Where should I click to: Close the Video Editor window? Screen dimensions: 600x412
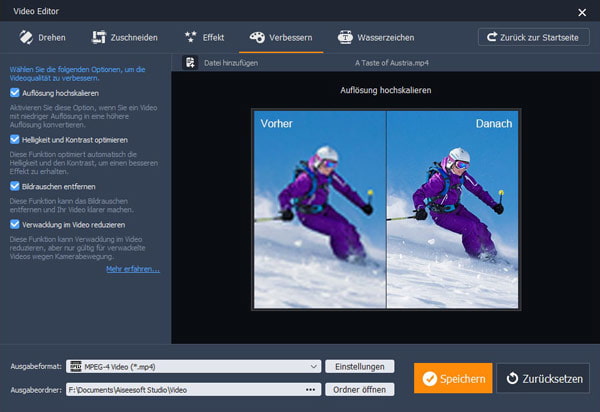pos(582,12)
